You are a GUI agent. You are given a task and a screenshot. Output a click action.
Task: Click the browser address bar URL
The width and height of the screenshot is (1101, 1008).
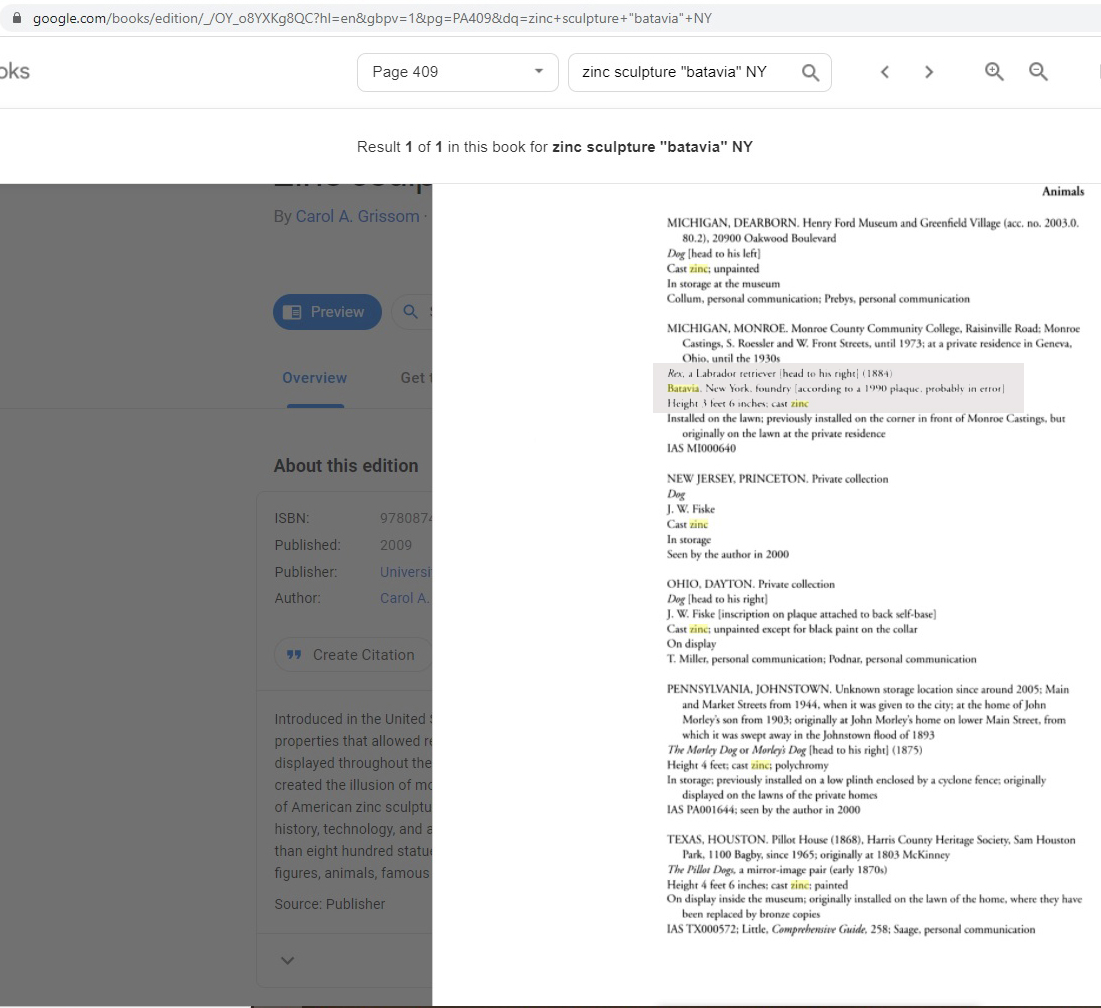tap(372, 18)
